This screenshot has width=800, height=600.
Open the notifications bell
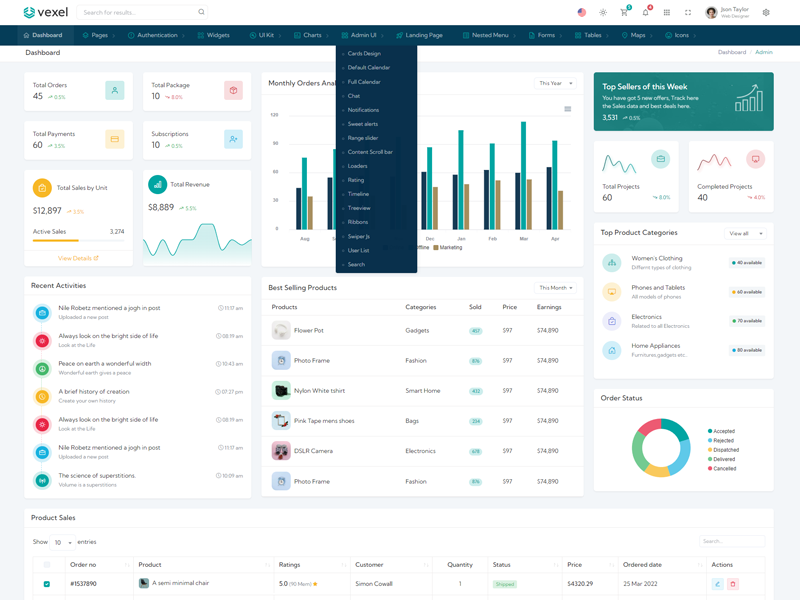645,13
